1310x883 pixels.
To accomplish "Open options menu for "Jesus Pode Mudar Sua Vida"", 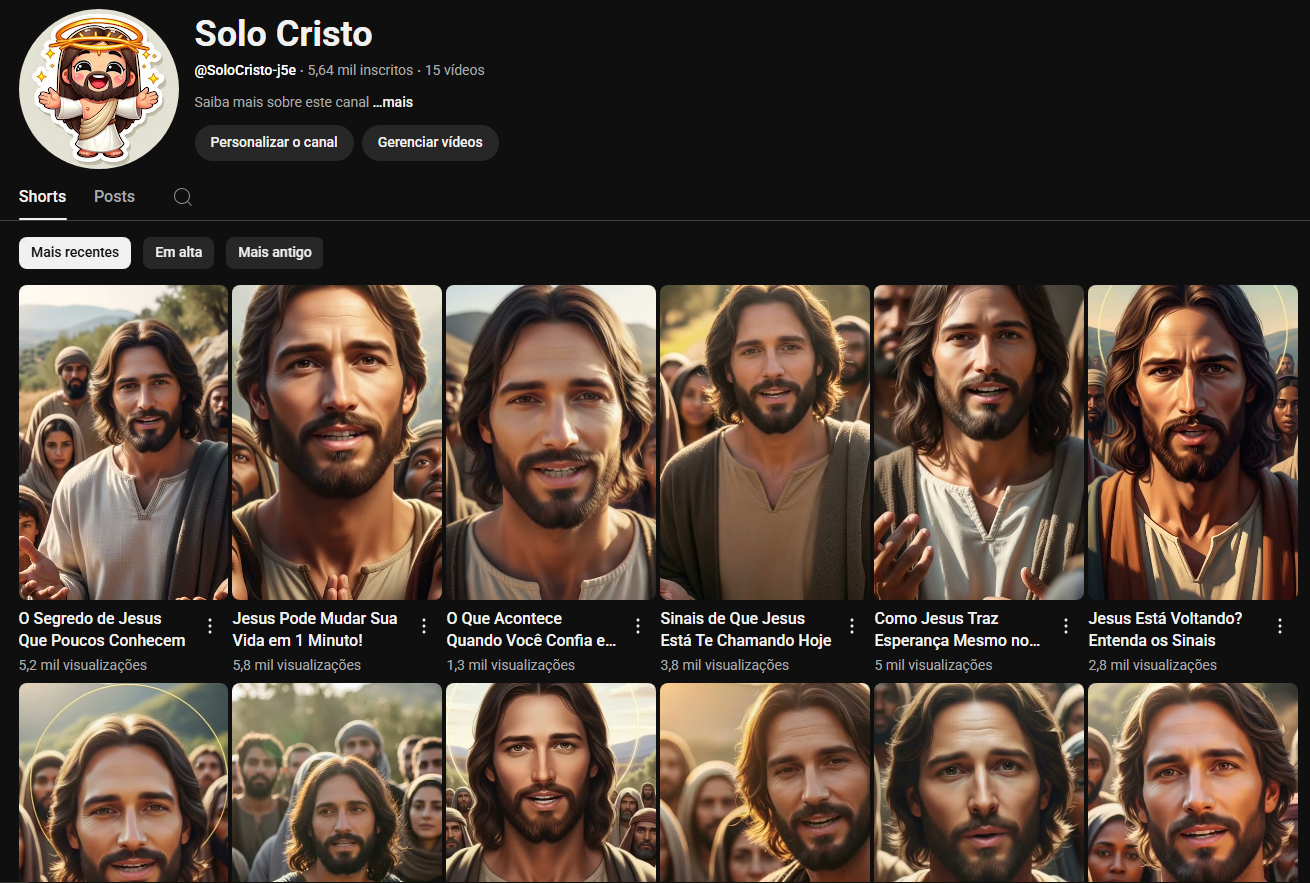I will [x=424, y=626].
